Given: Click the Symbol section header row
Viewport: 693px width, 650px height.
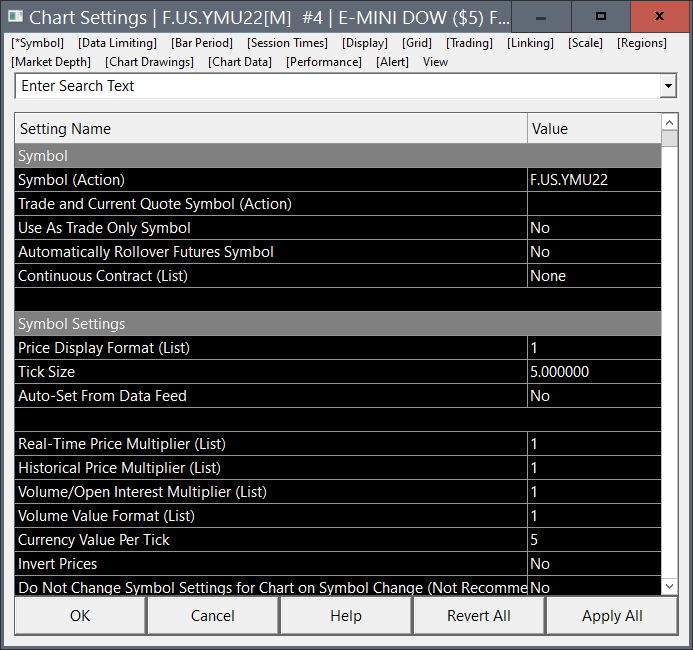Looking at the screenshot, I should (x=338, y=156).
